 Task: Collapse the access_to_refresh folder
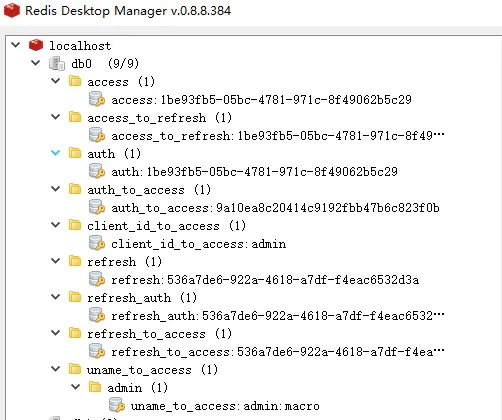pyautogui.click(x=56, y=117)
